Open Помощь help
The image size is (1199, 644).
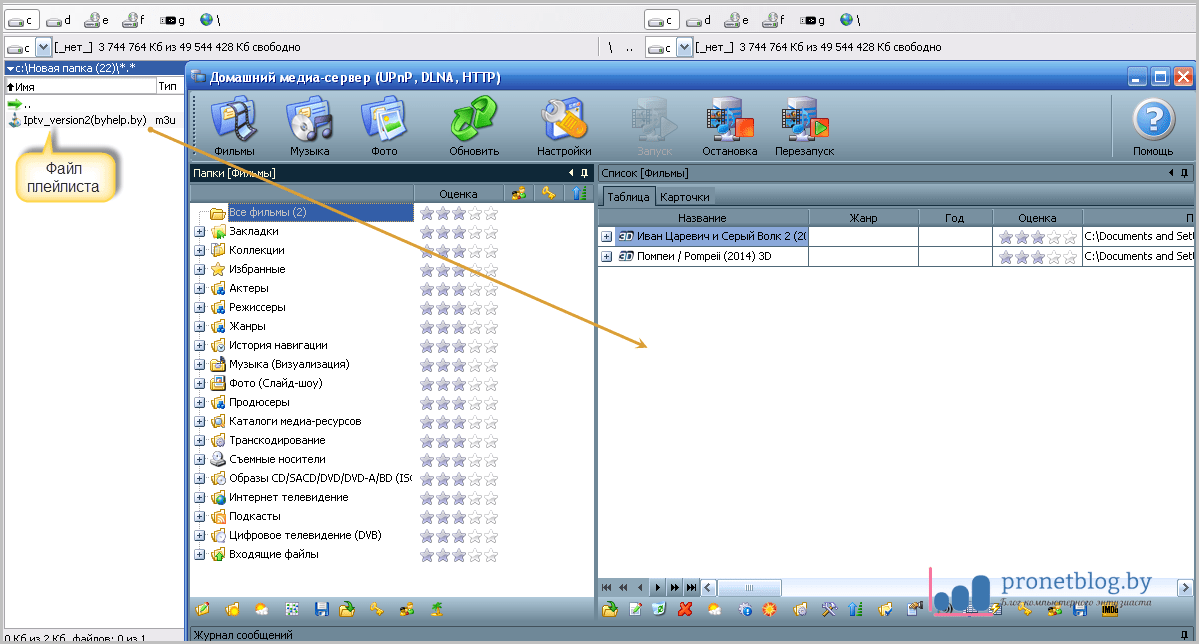1152,126
